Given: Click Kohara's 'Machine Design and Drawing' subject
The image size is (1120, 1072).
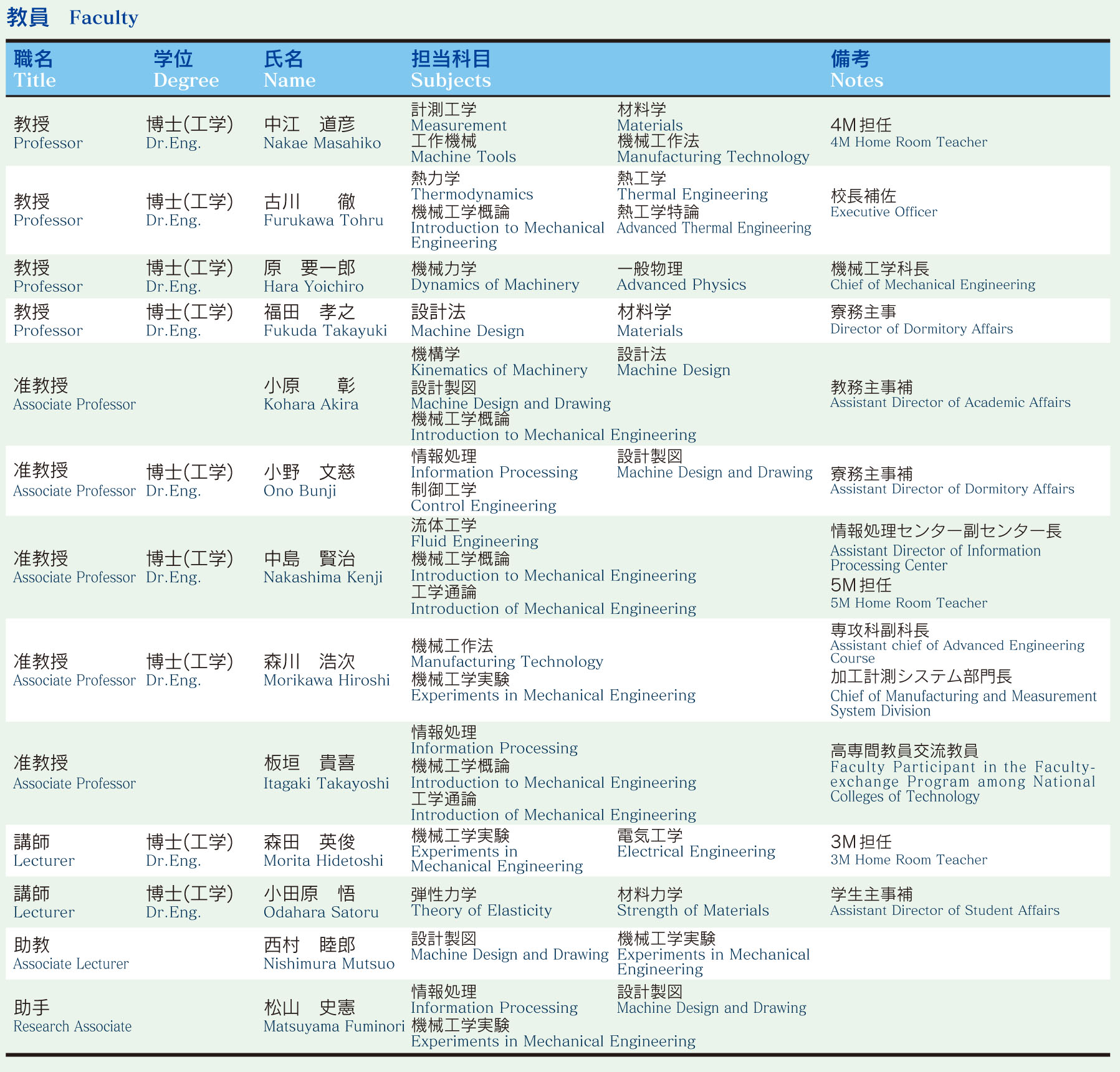Looking at the screenshot, I should click(510, 404).
